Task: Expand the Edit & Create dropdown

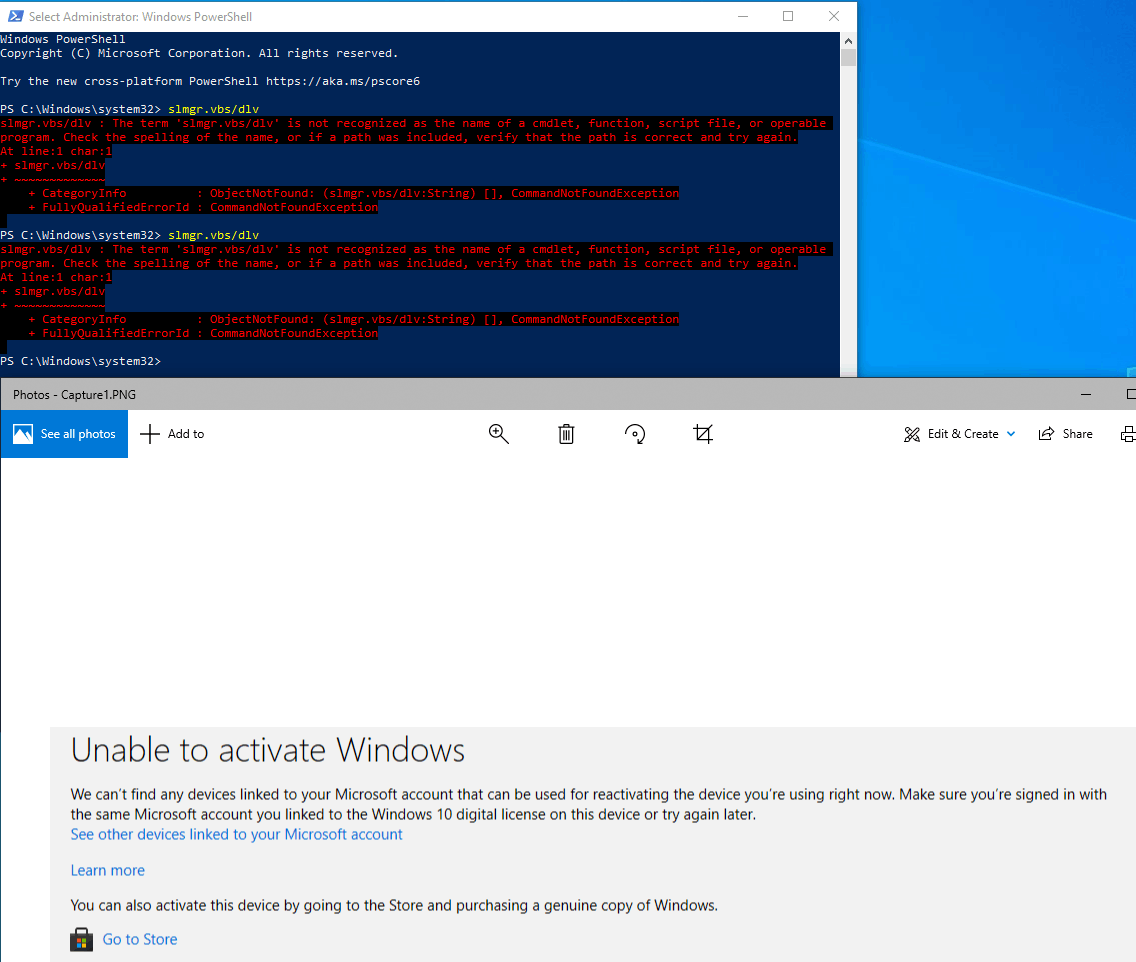Action: coord(1011,434)
